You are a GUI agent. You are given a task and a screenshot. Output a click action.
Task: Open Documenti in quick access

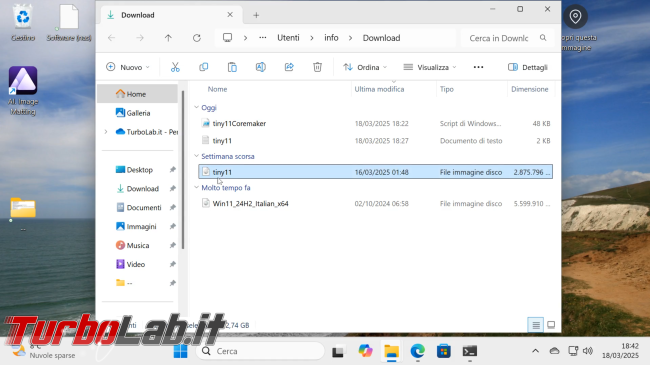coord(138,207)
